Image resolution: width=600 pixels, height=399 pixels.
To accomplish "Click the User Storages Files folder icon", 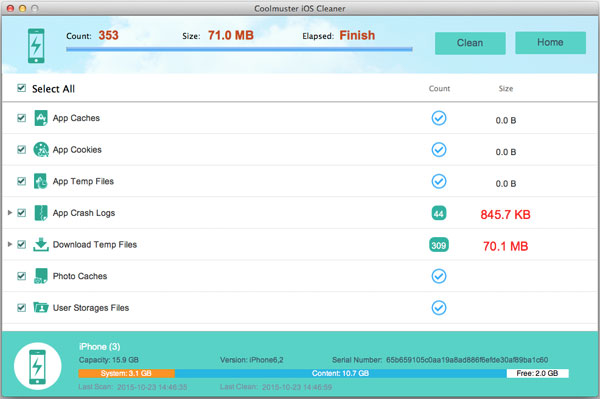I will (41, 307).
